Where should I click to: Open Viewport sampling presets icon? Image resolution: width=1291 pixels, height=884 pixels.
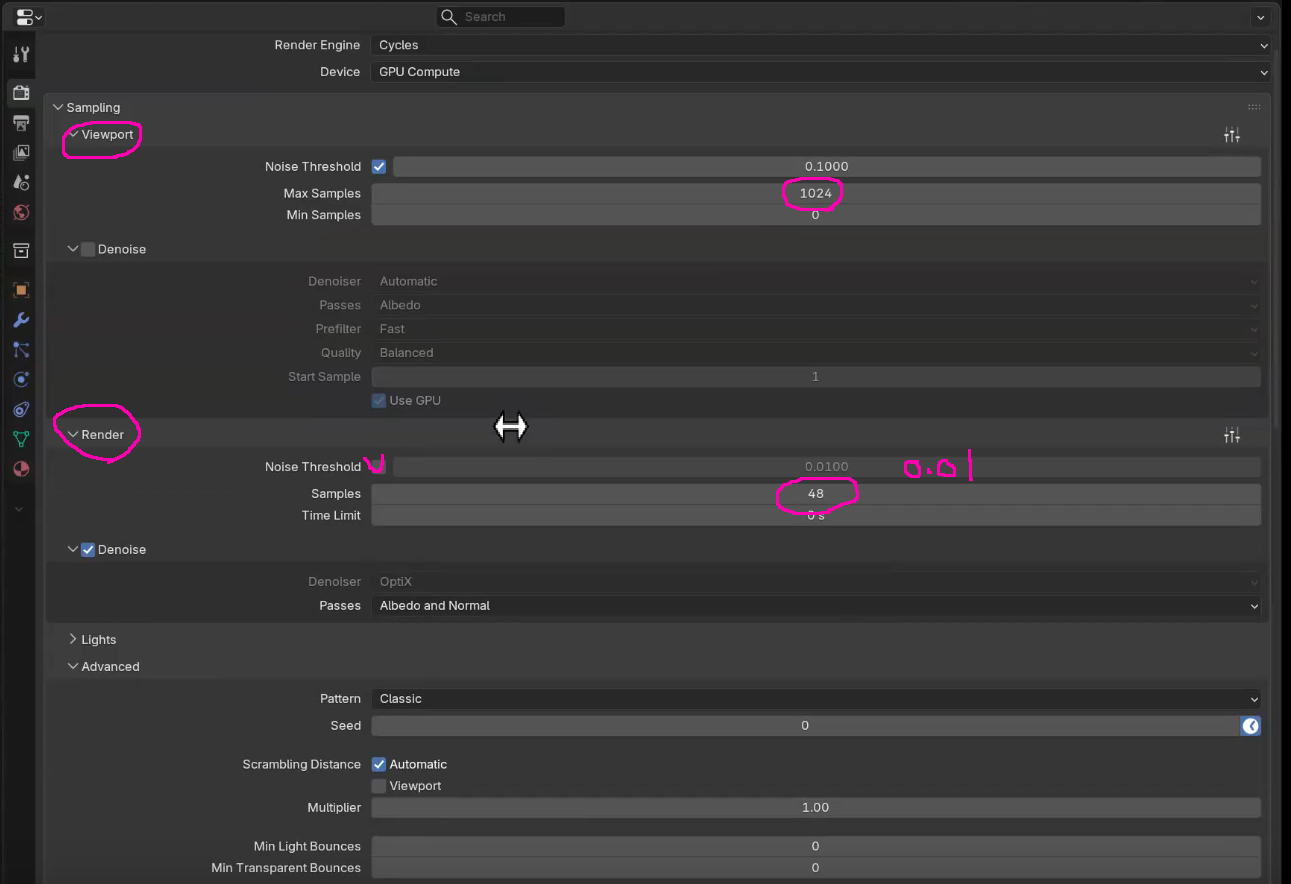1232,135
